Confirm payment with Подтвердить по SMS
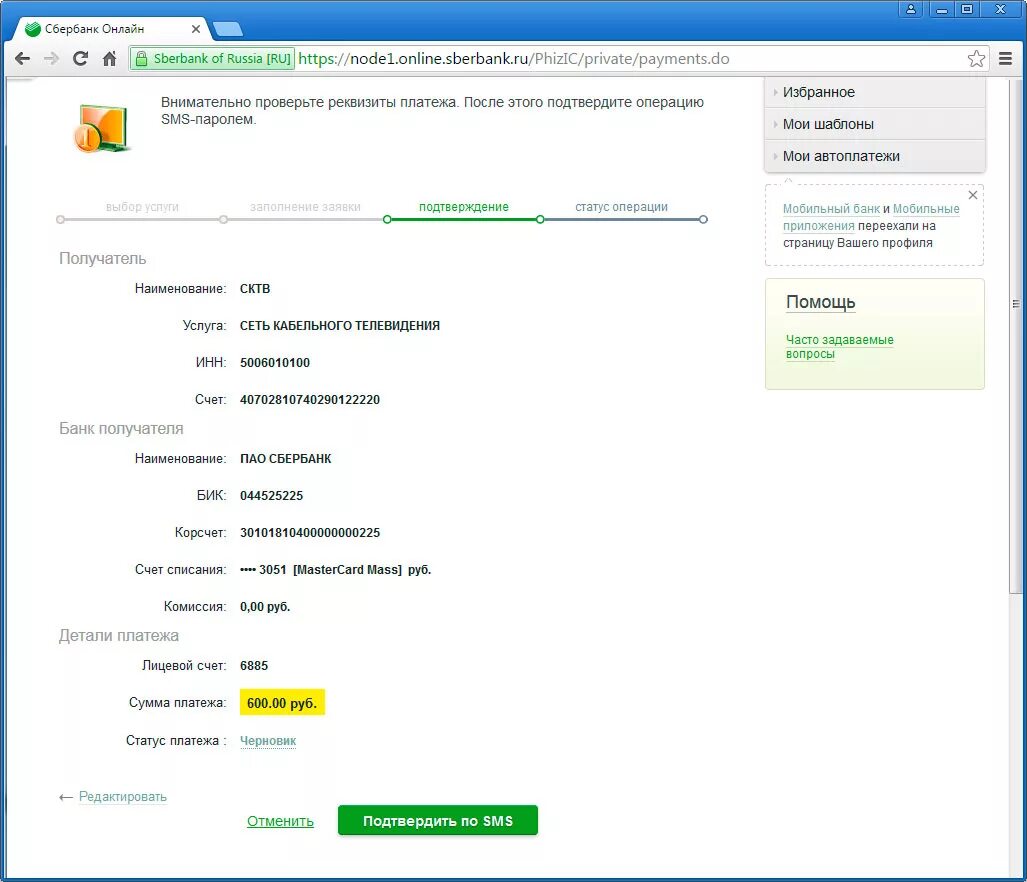 point(438,820)
